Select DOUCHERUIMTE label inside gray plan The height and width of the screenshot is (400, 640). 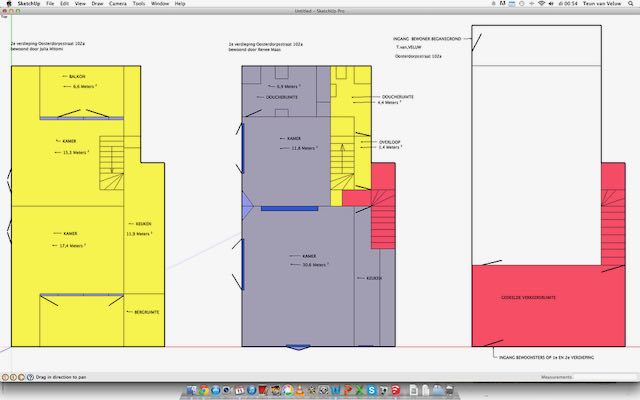(282, 97)
